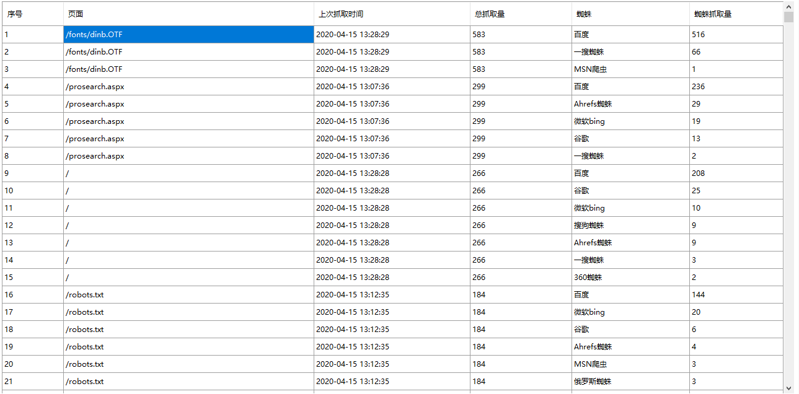Select /prosearch.aspx page cell in row 8

coord(189,156)
